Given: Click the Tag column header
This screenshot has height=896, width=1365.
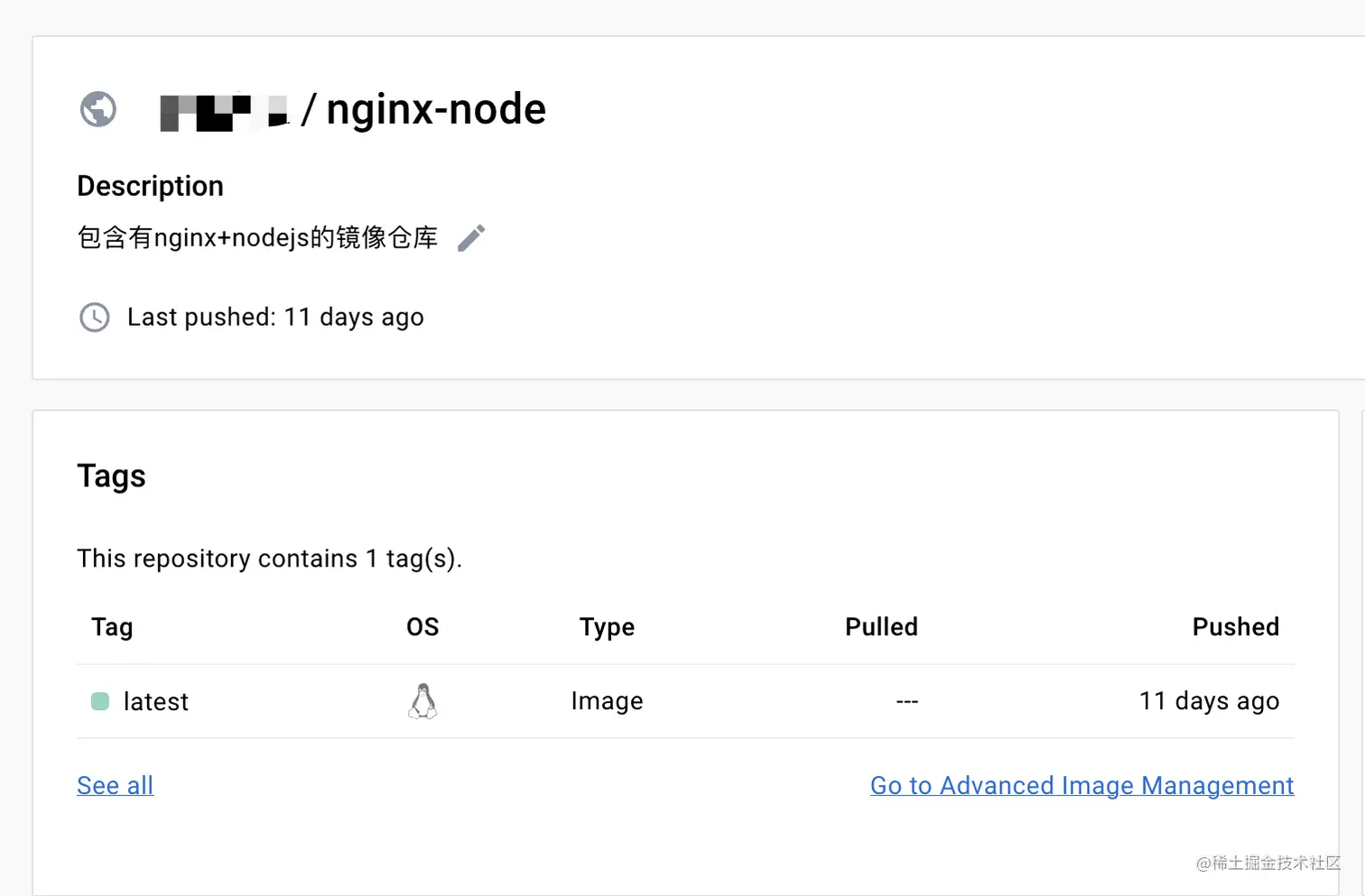Looking at the screenshot, I should click(x=111, y=626).
